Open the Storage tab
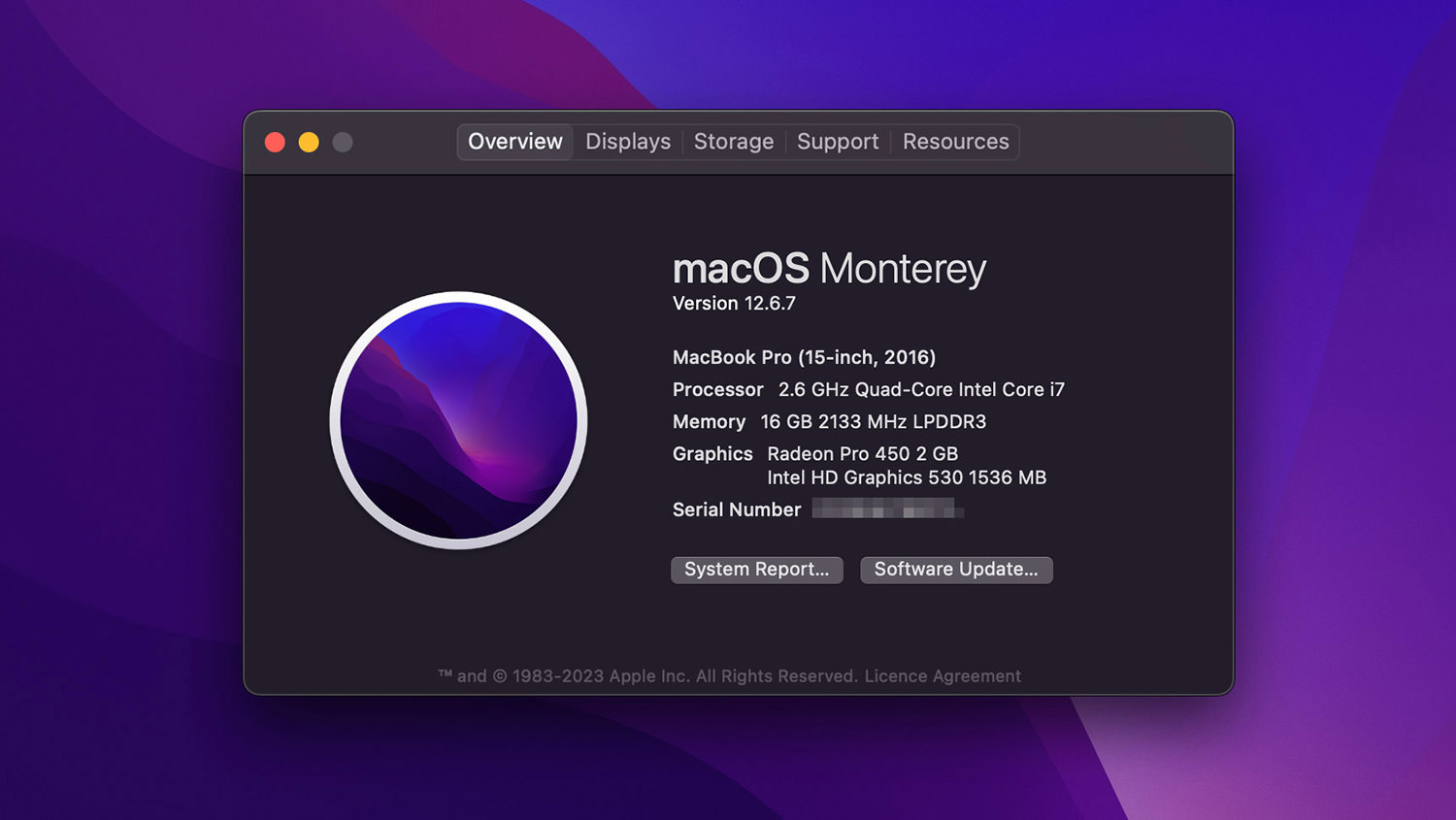The width and height of the screenshot is (1456, 820). click(x=734, y=142)
